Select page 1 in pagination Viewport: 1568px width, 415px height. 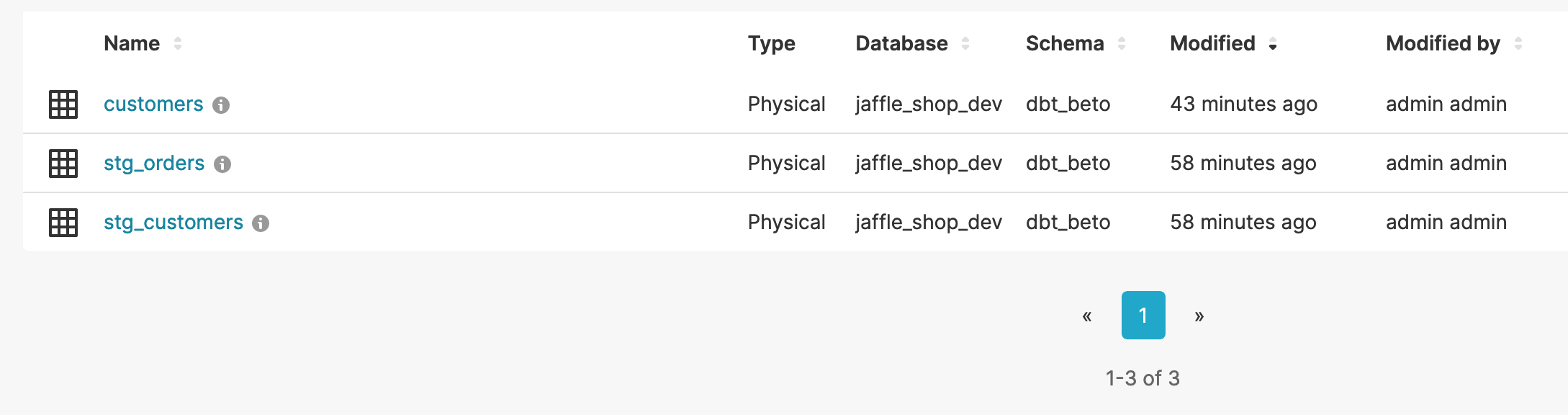click(x=1143, y=316)
